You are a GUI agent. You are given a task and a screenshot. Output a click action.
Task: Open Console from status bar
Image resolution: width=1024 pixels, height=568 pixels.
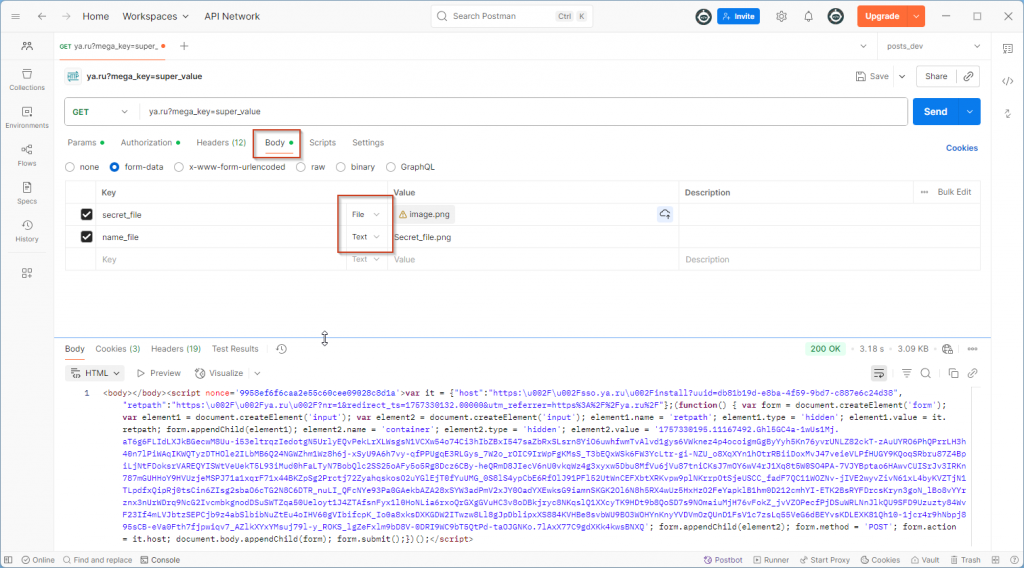pyautogui.click(x=161, y=560)
